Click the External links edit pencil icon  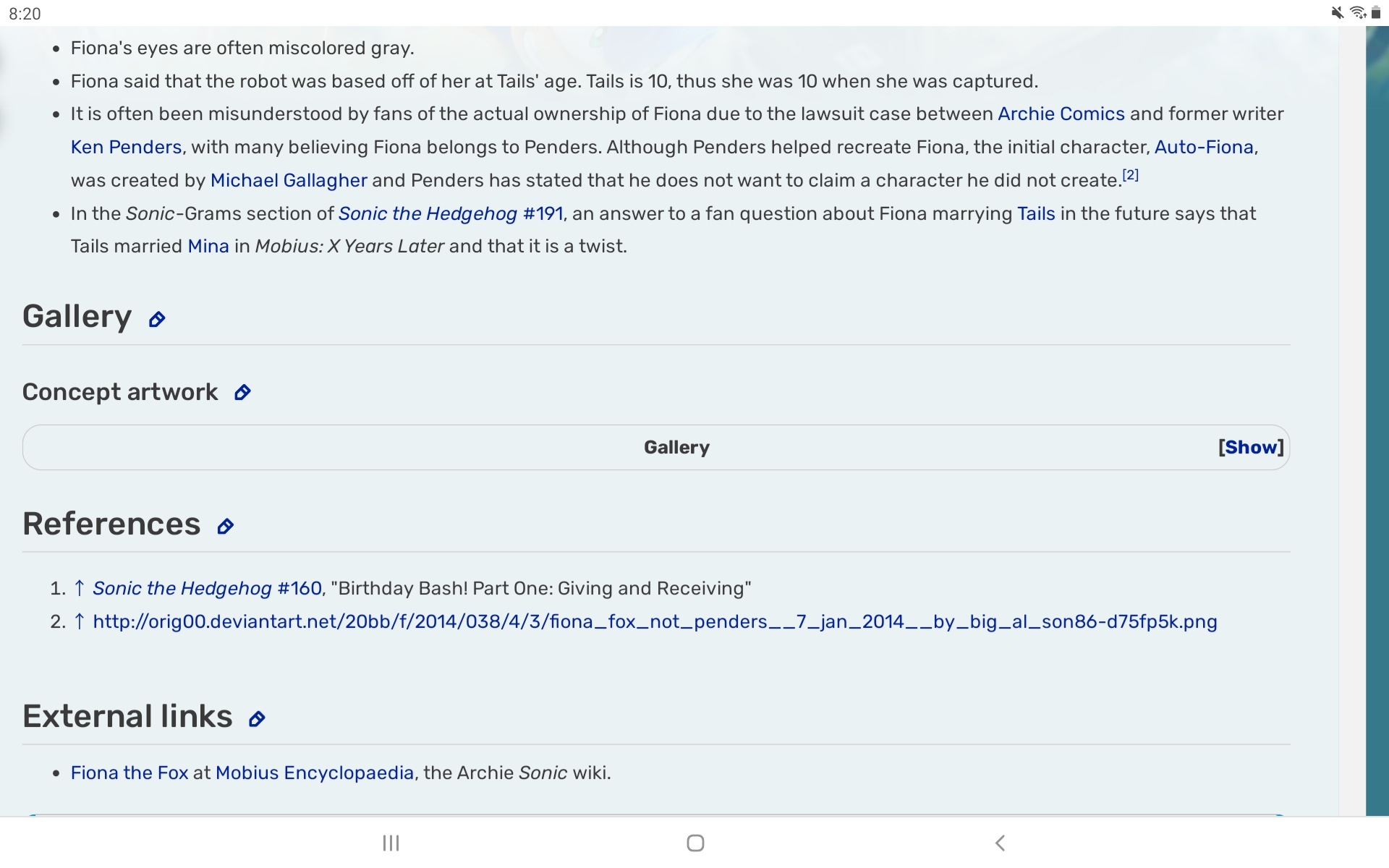pyautogui.click(x=257, y=719)
